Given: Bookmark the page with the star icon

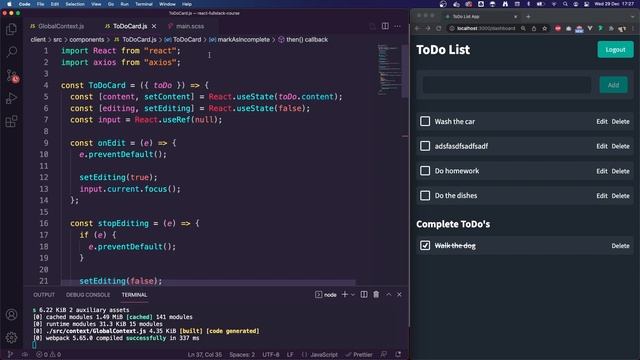Looking at the screenshot, I should coord(544,28).
